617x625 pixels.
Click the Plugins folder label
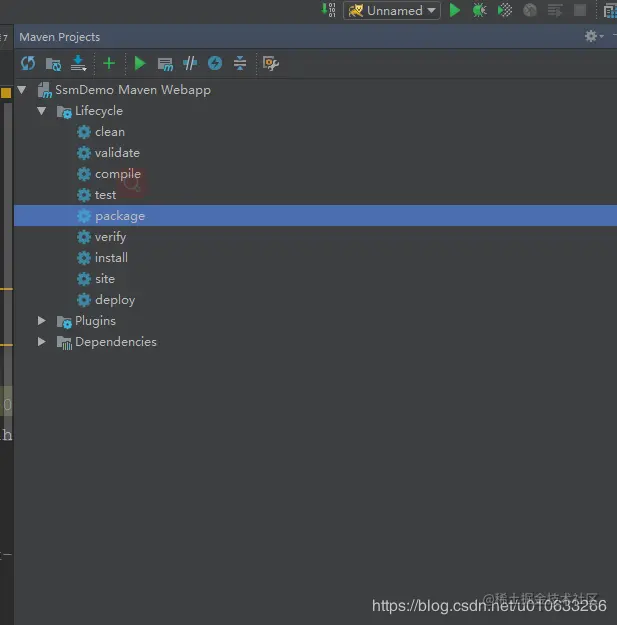point(95,321)
